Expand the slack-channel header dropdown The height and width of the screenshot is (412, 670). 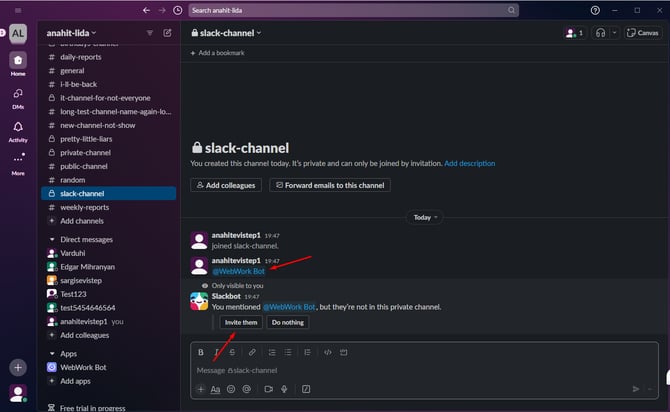[230, 33]
